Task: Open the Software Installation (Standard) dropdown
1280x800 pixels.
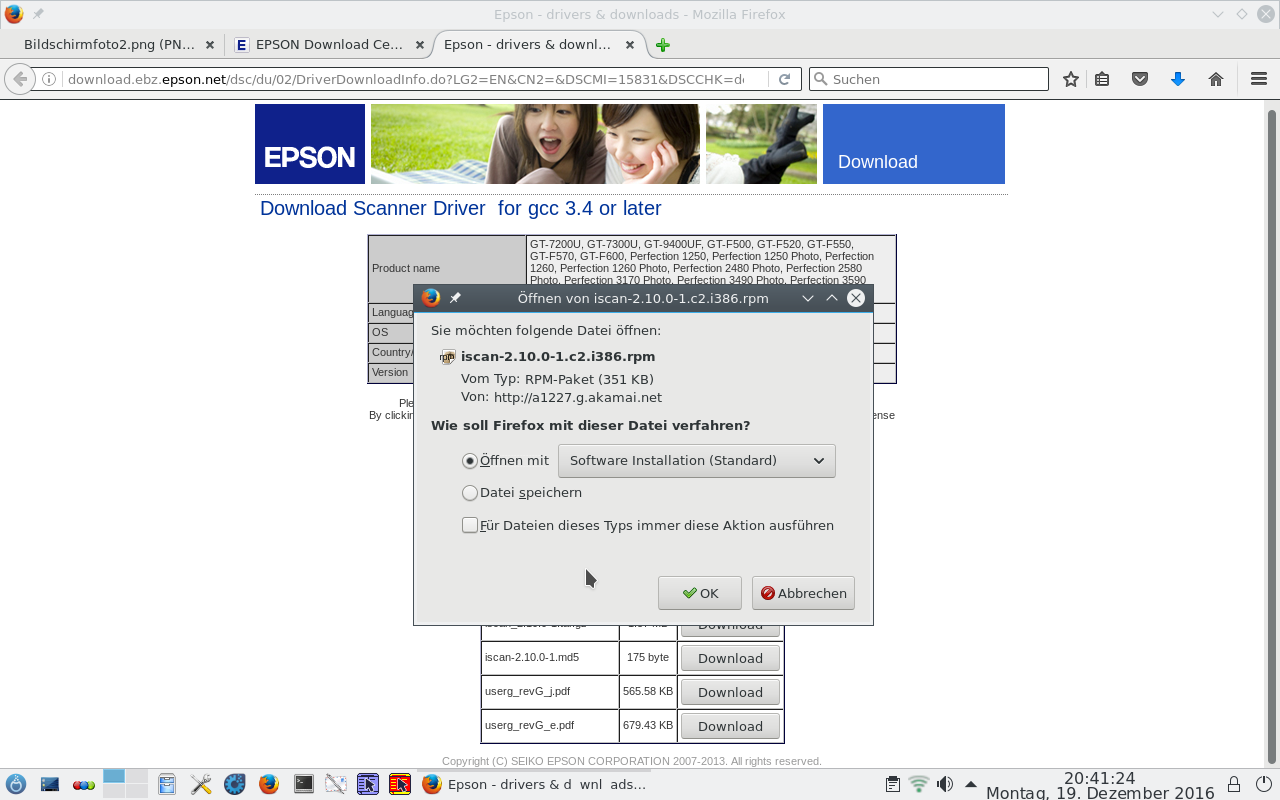Action: [x=697, y=461]
